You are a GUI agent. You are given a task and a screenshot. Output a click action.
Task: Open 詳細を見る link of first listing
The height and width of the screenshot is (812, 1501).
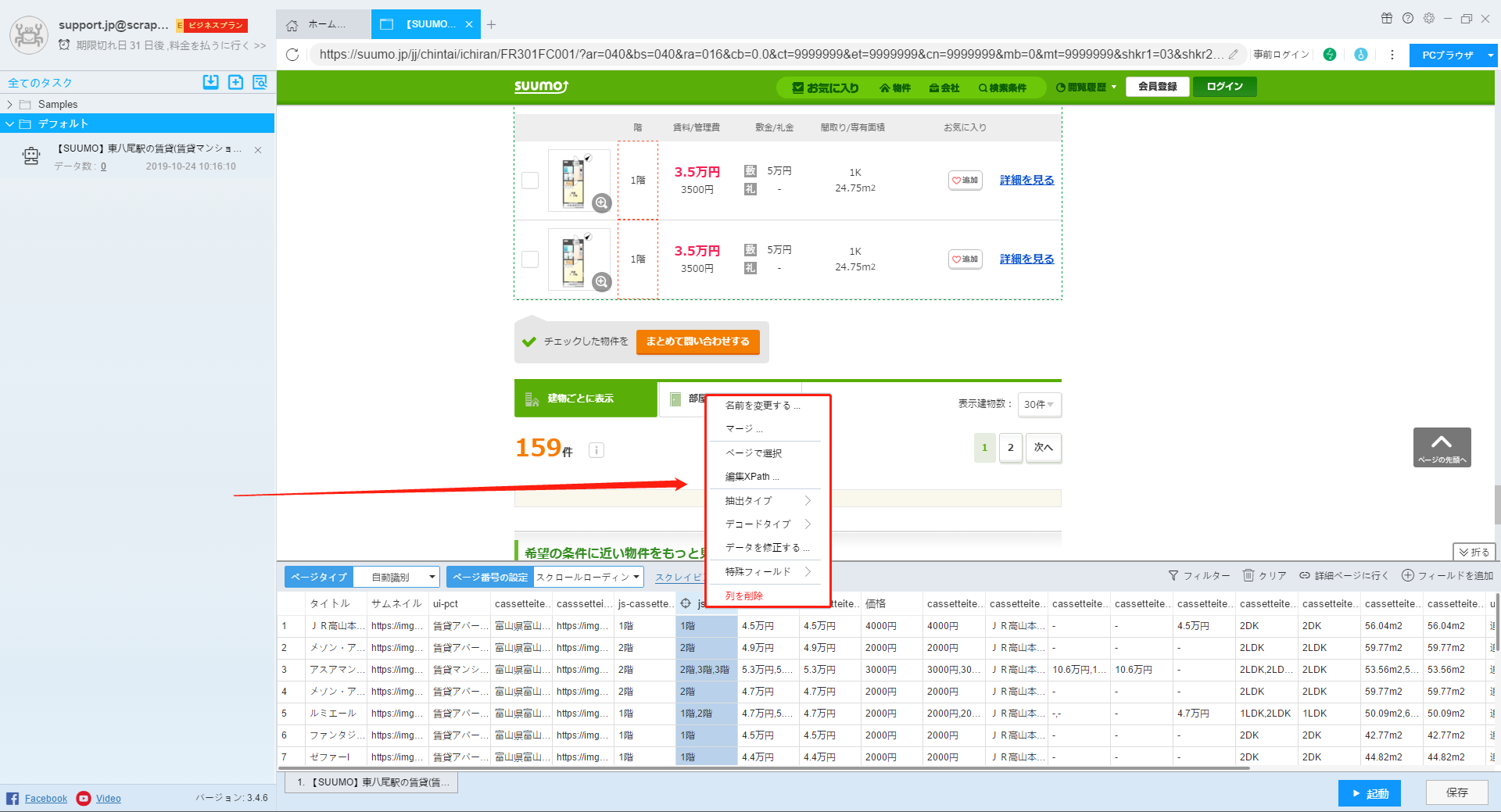[1026, 181]
